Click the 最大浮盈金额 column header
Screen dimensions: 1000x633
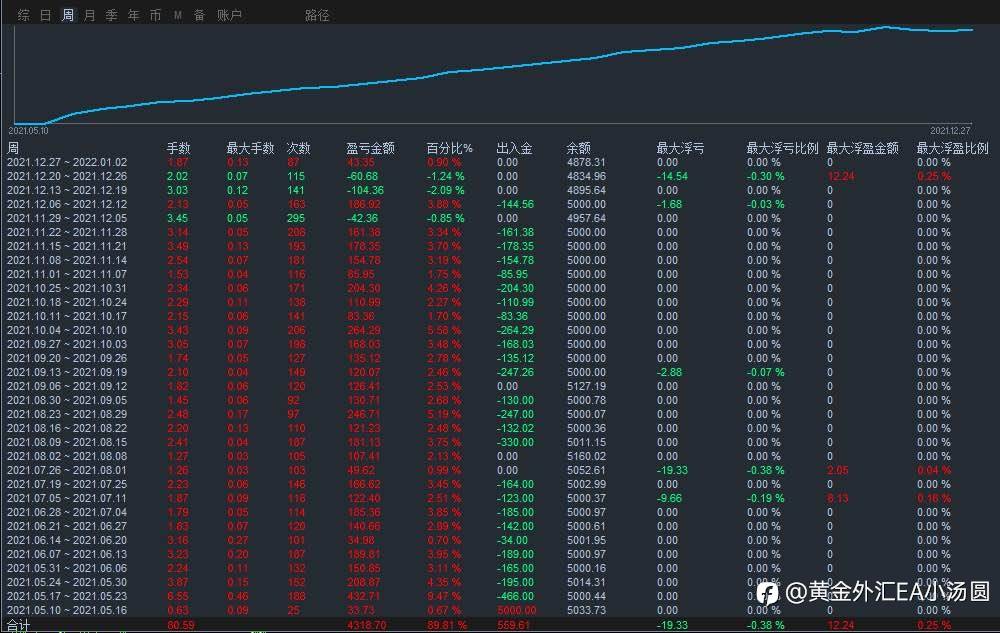pyautogui.click(x=862, y=148)
